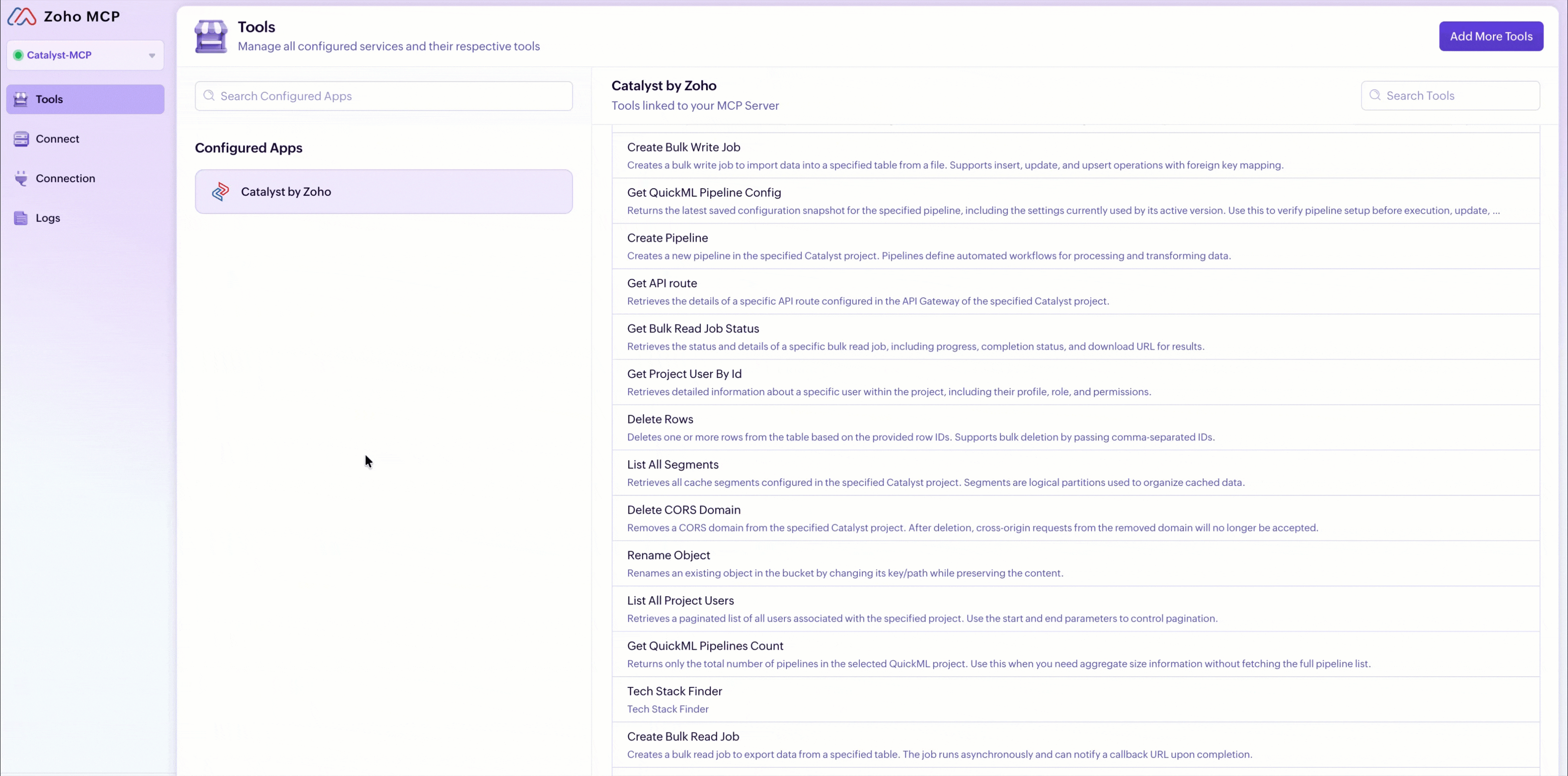
Task: Open the Get QuickML Pipeline Config tool
Action: tap(1076, 201)
